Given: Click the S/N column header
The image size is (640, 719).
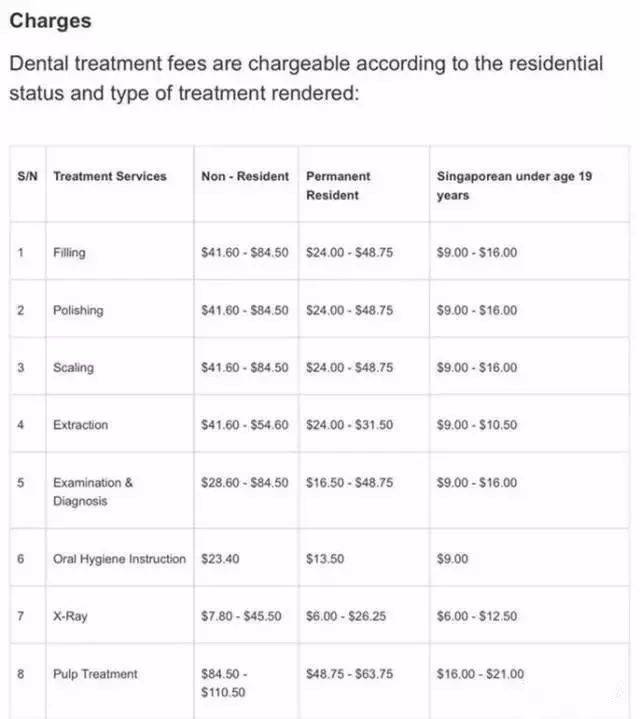Looking at the screenshot, I should point(28,176).
